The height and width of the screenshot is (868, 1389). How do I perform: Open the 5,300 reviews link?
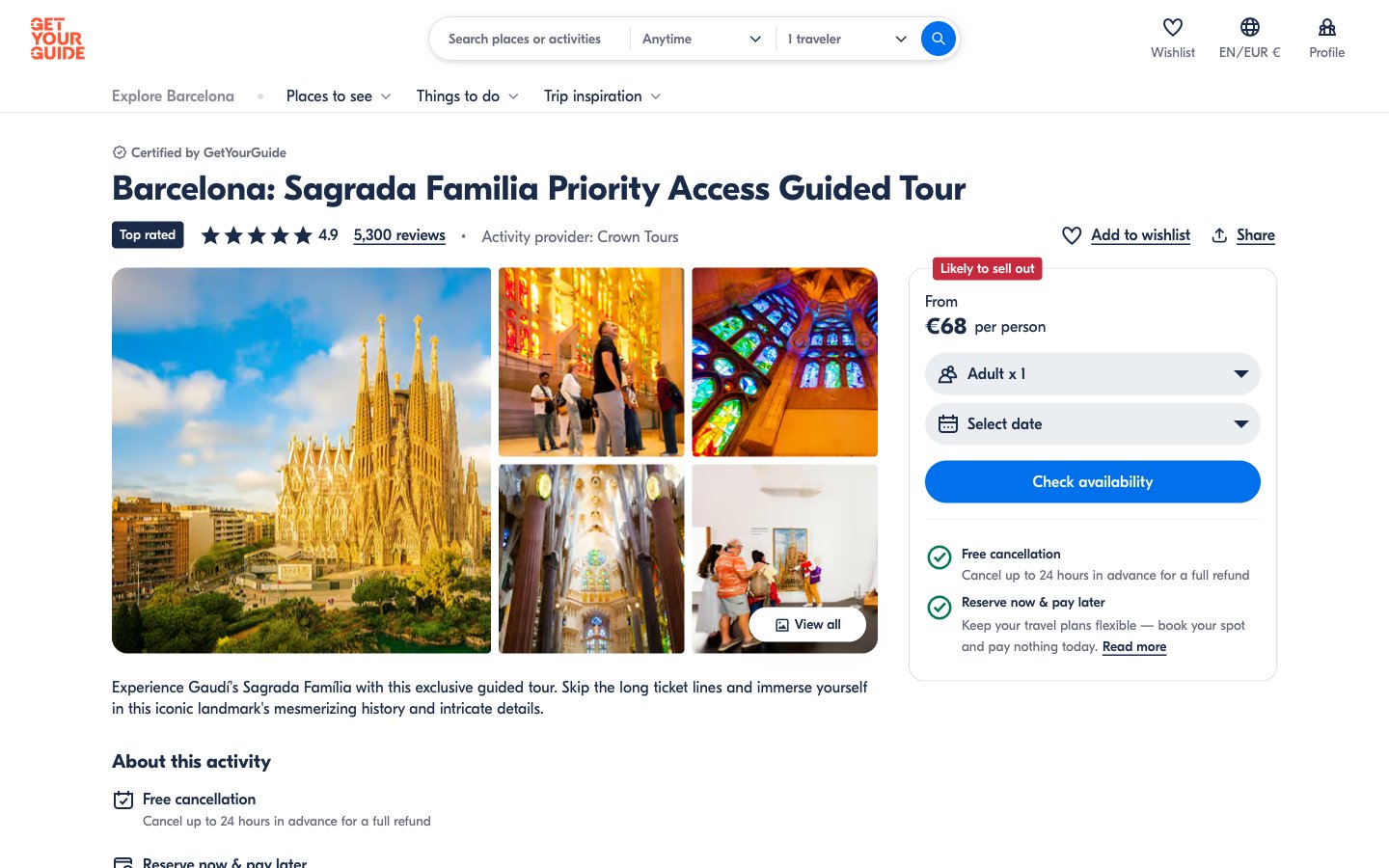pos(399,235)
